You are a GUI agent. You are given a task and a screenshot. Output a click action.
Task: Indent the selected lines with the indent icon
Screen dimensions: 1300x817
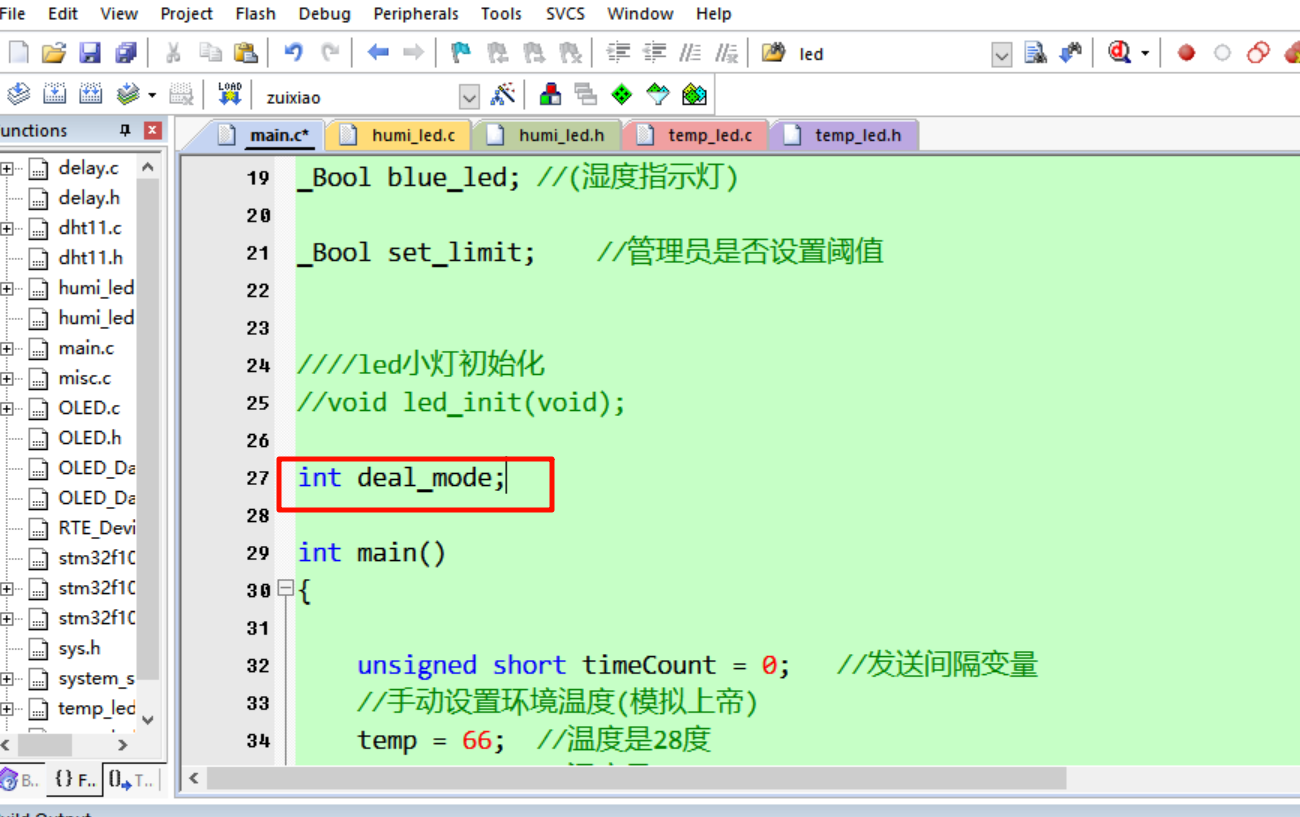click(x=619, y=53)
